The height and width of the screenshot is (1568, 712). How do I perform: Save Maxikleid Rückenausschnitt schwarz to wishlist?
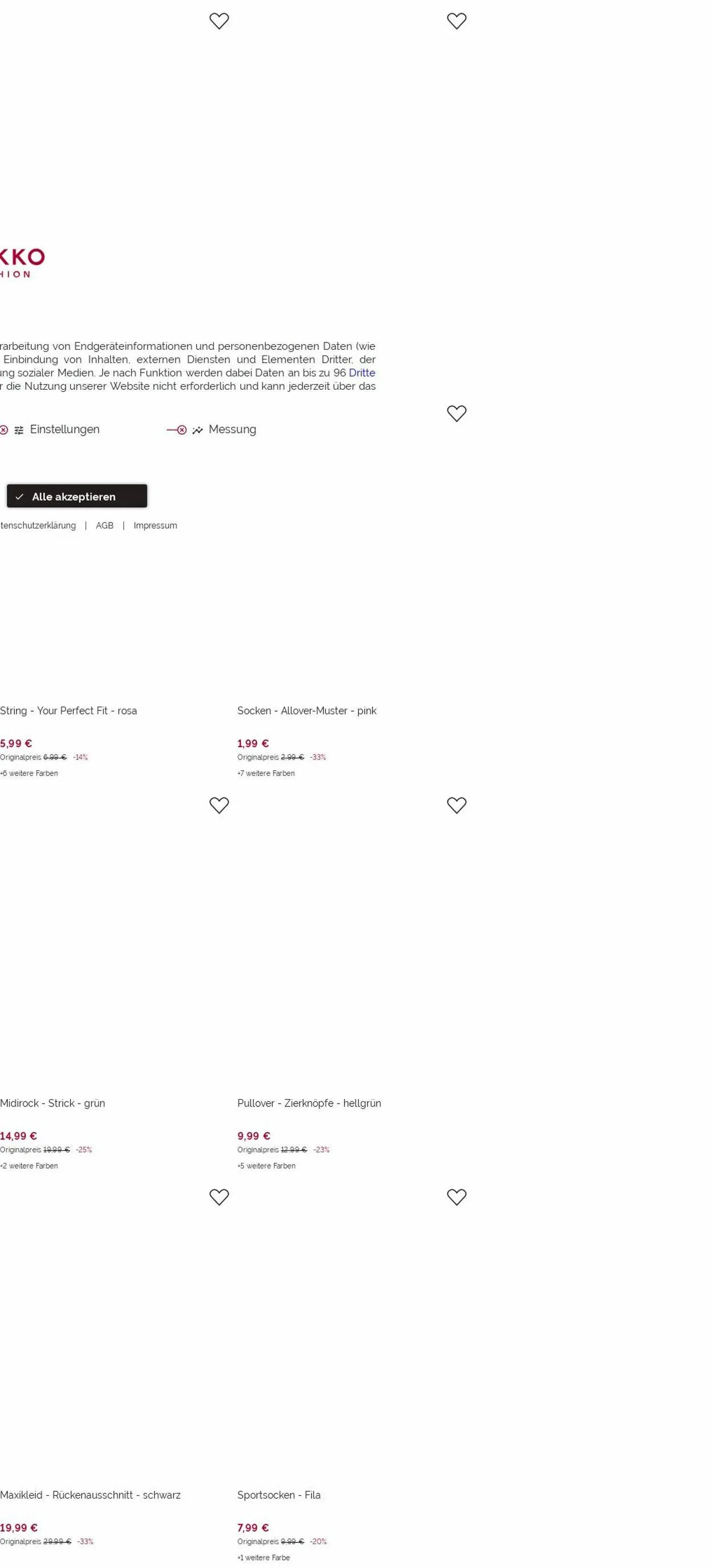pyautogui.click(x=219, y=1197)
